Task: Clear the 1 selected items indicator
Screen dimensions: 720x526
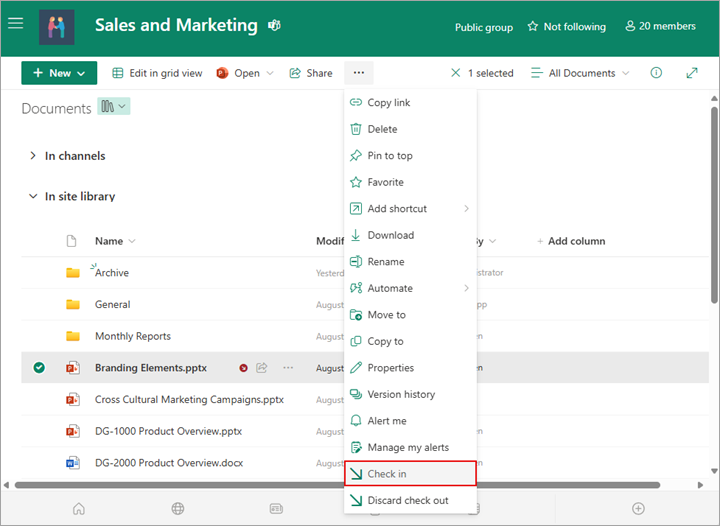Action: pos(456,73)
